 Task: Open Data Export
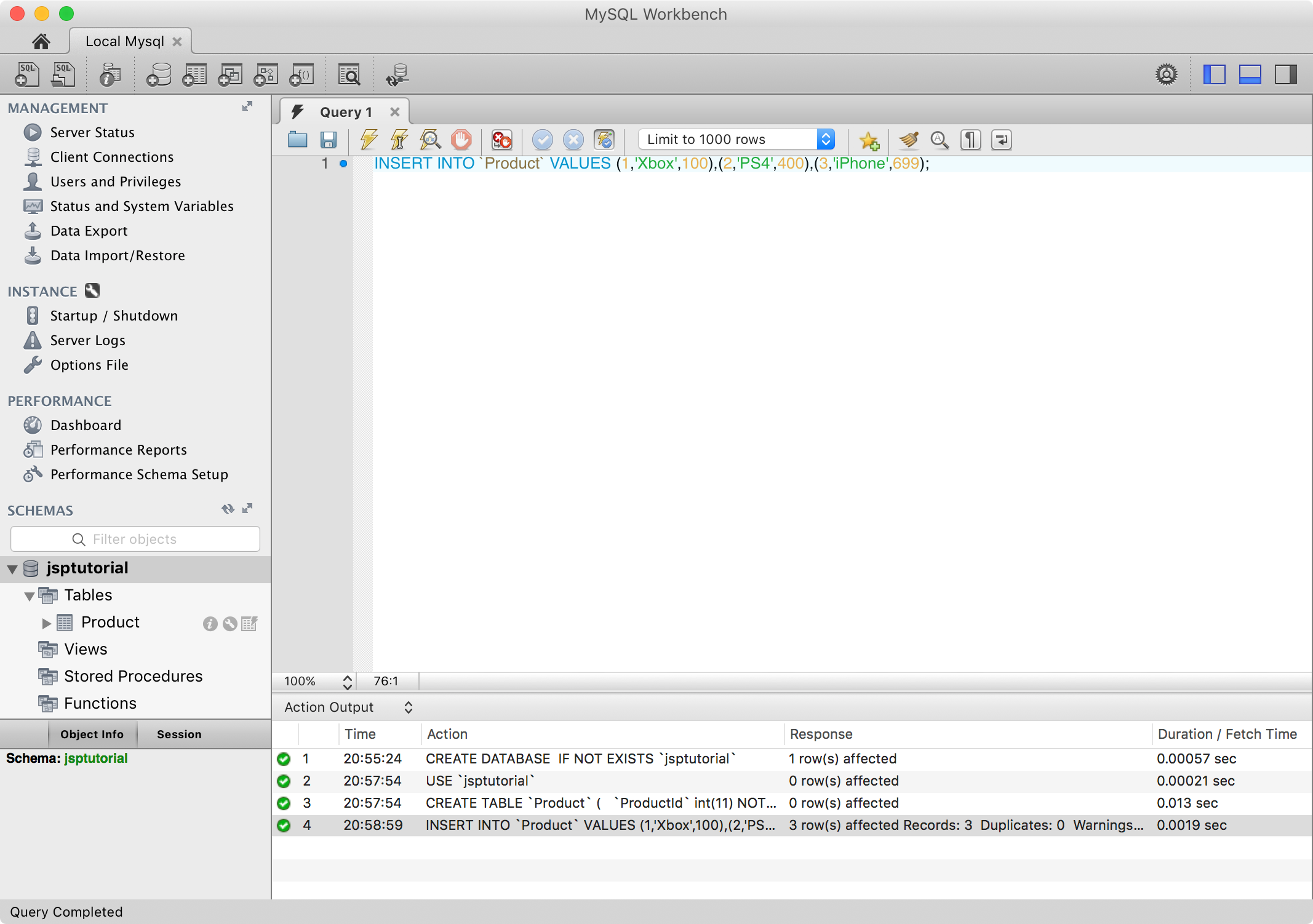89,231
